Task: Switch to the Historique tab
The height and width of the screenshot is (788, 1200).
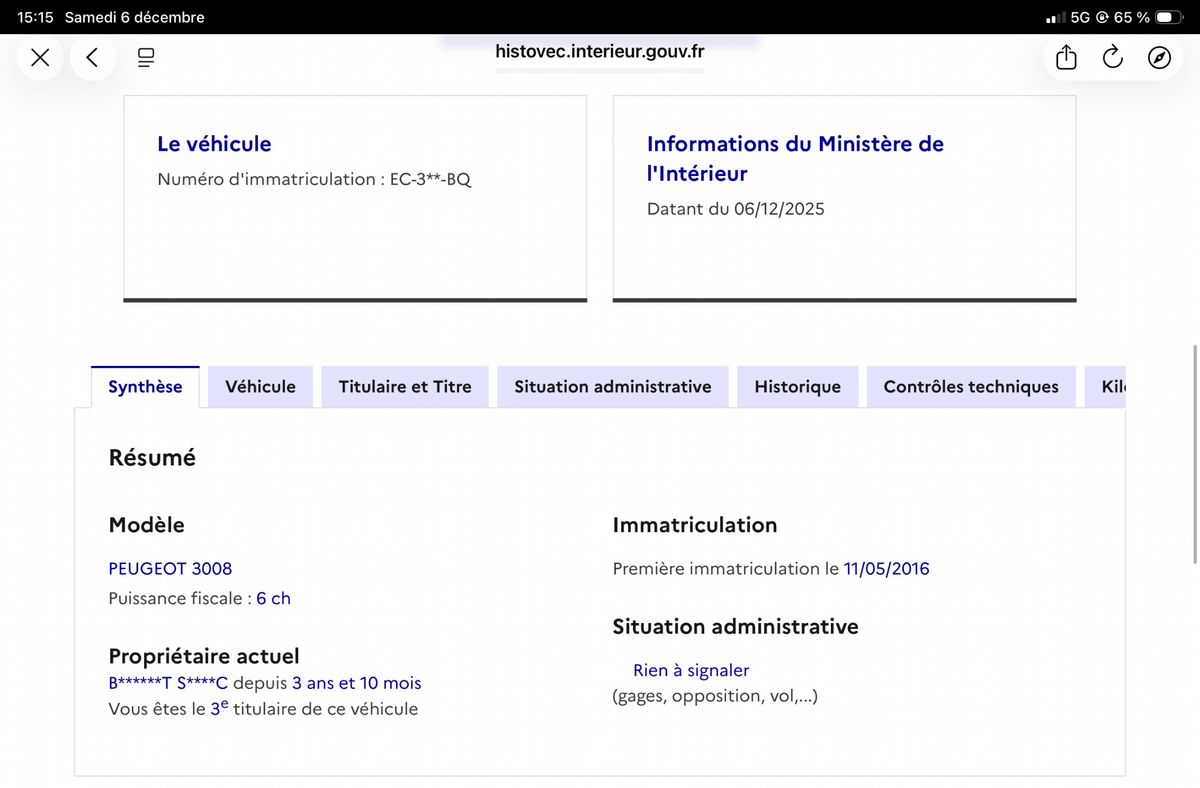Action: click(x=798, y=387)
